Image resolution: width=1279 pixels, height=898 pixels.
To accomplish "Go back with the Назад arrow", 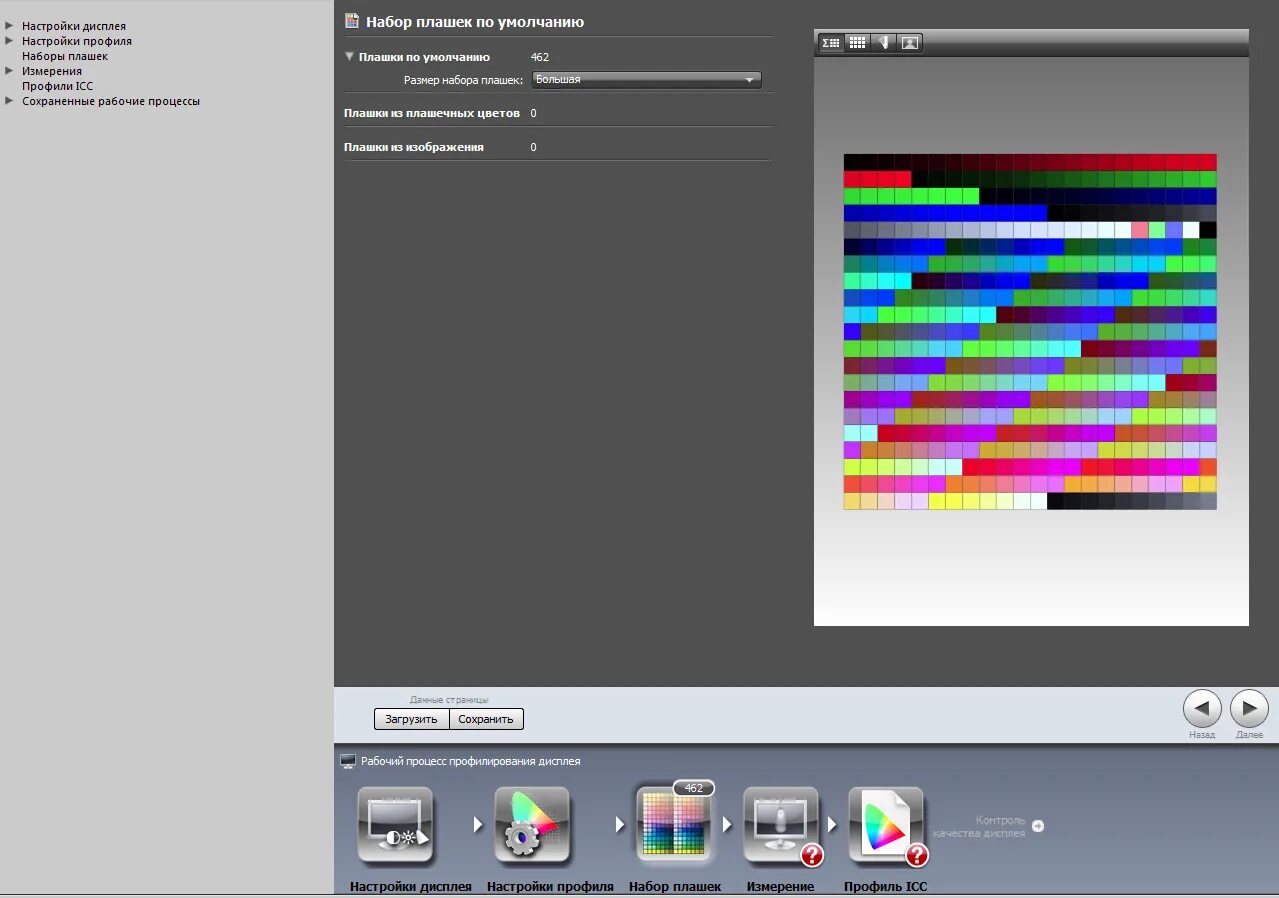I will point(1202,708).
